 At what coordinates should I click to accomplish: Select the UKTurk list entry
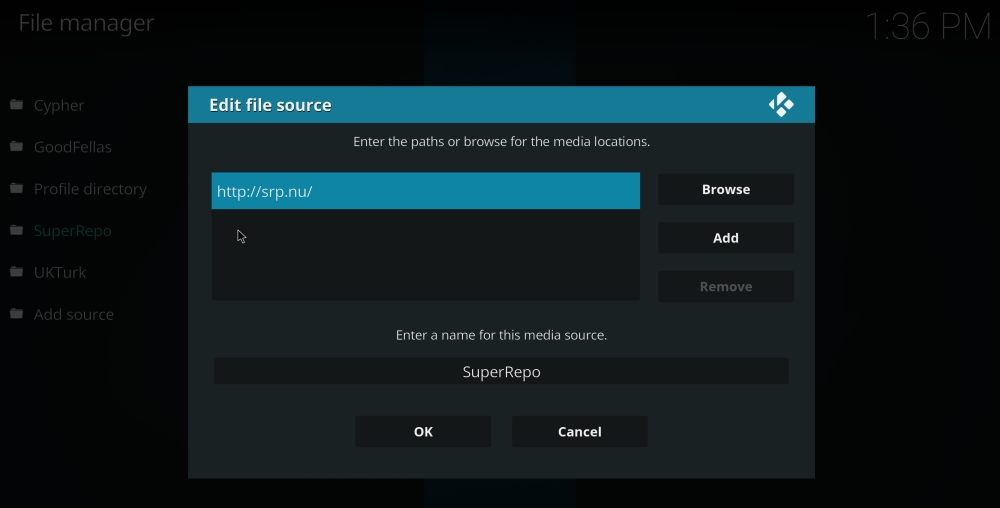(x=60, y=272)
